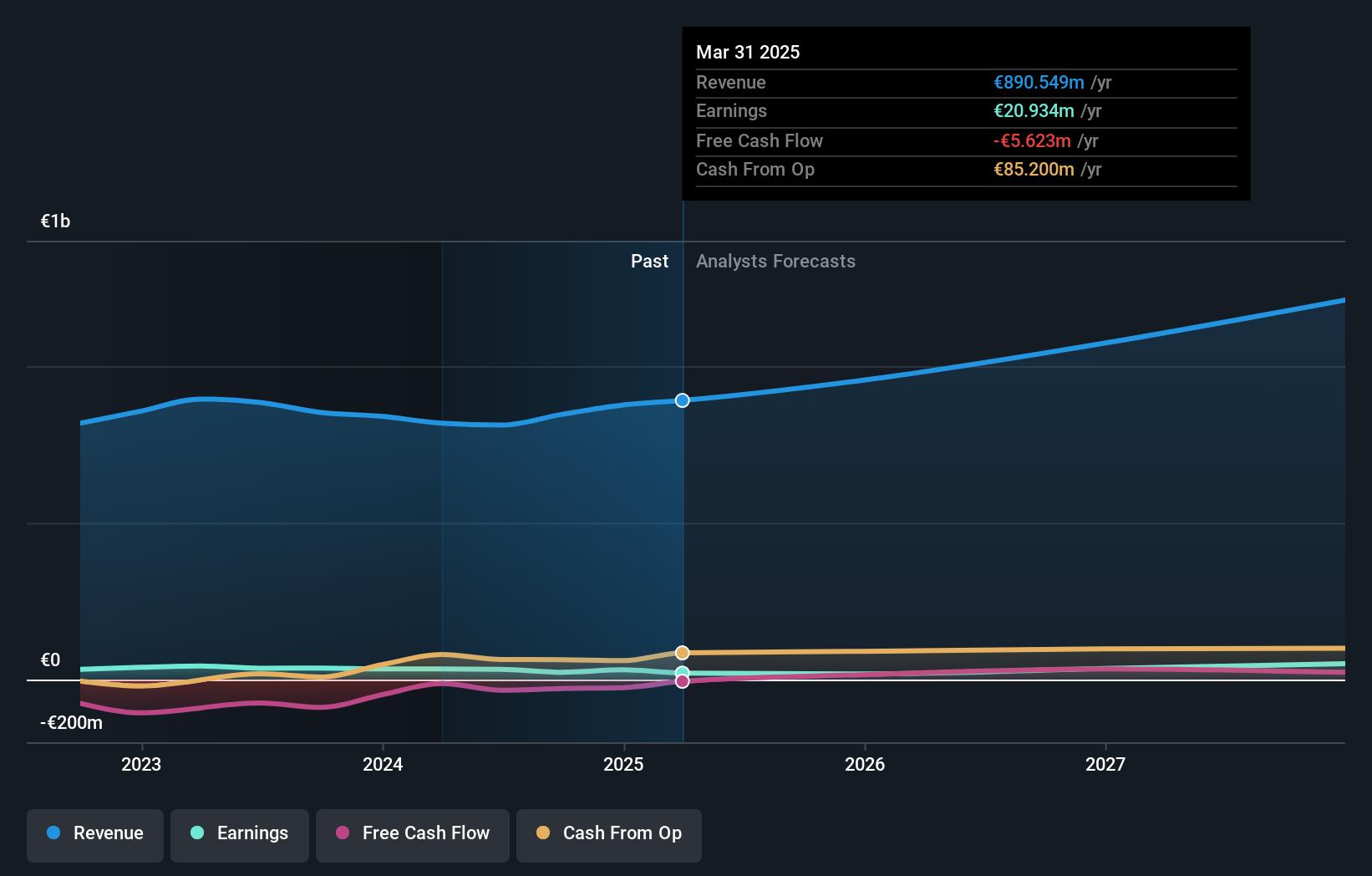Click the Free Cash Flow marker below the revenue point
Image resolution: width=1372 pixels, height=876 pixels.
tap(683, 681)
